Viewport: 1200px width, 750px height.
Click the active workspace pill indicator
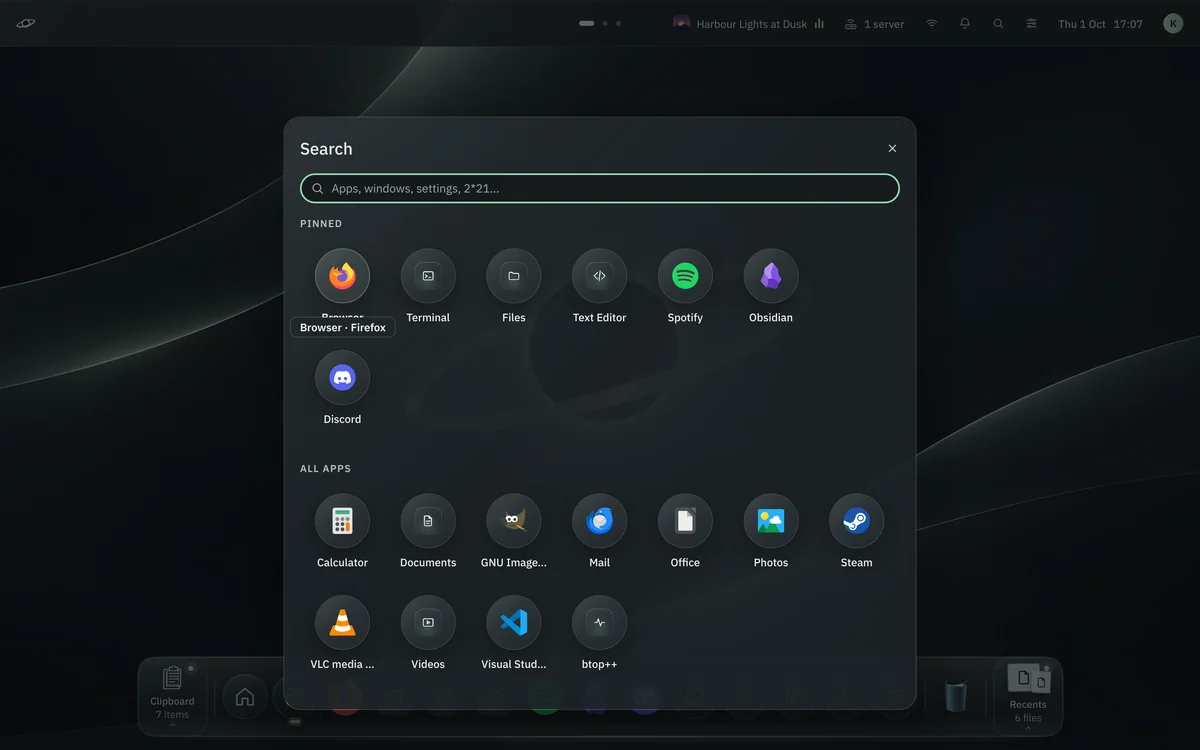(587, 23)
